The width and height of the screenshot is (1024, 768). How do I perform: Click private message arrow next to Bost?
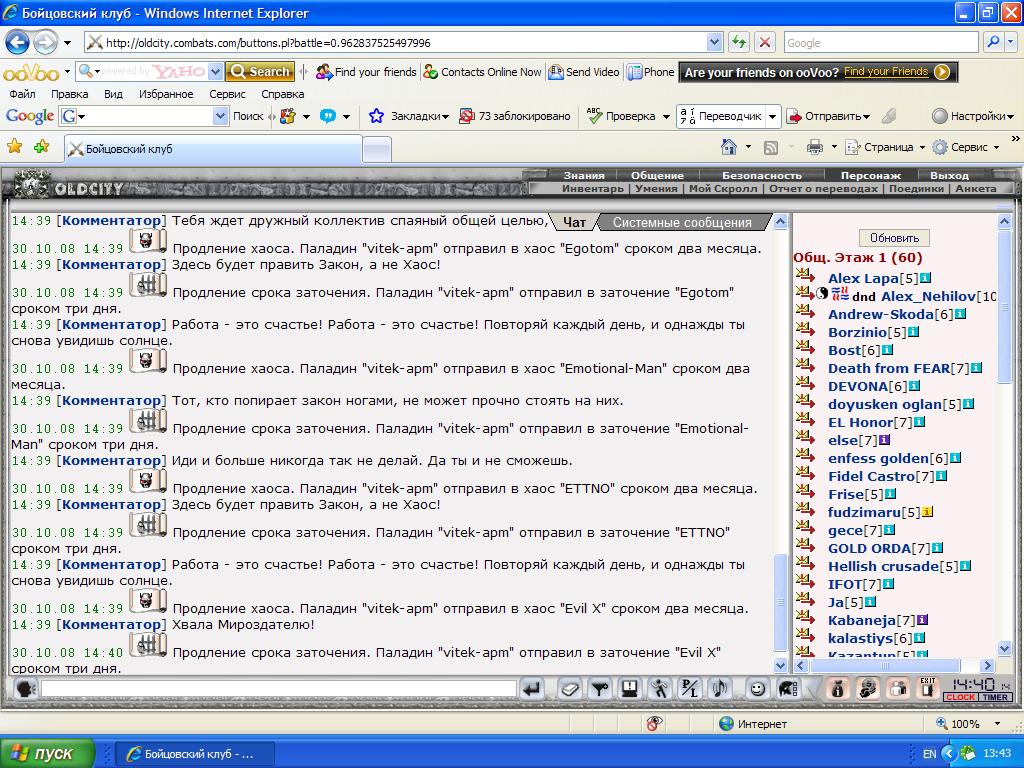(x=805, y=347)
